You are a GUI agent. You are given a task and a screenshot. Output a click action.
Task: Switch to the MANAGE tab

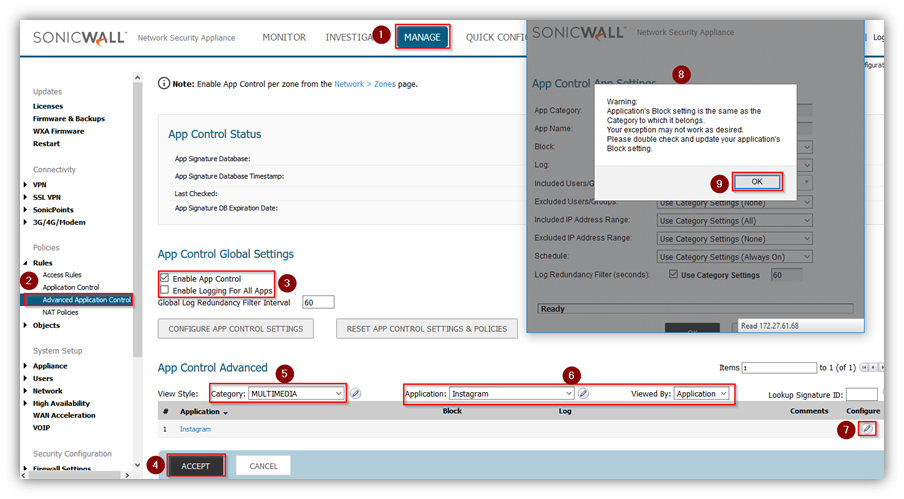click(422, 37)
